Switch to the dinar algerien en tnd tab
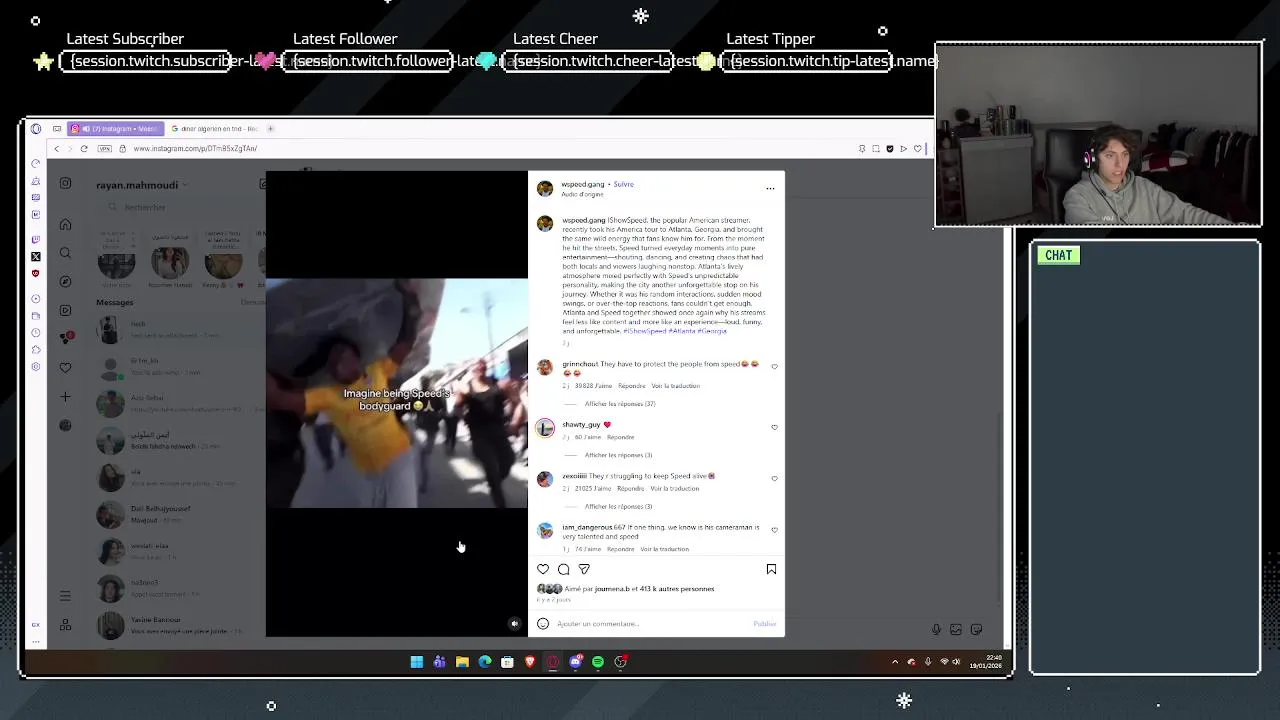The image size is (1280, 720). click(214, 128)
